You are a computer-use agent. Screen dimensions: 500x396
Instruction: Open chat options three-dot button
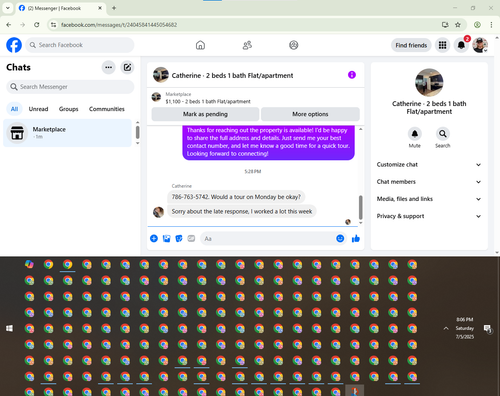(x=108, y=67)
